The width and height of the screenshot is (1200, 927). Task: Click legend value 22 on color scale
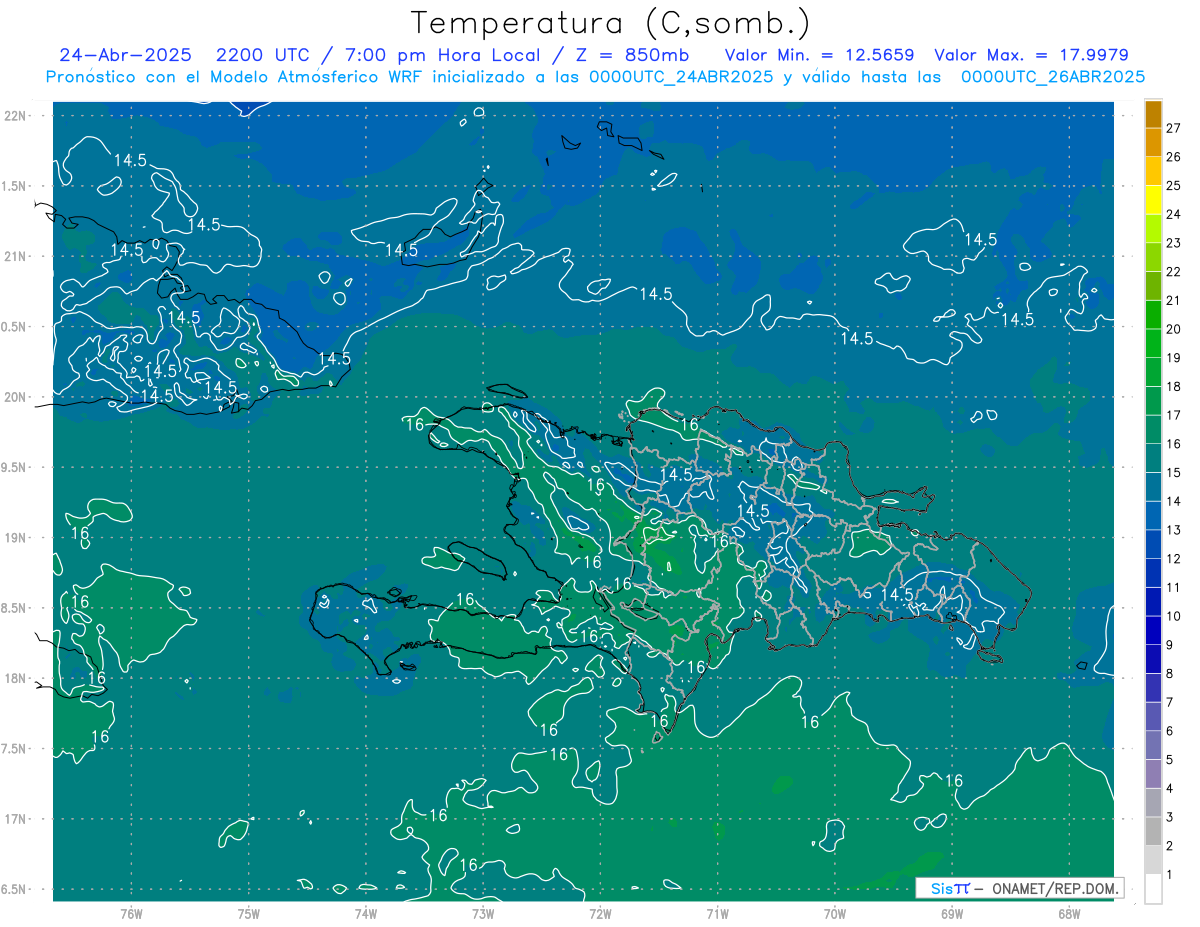[1174, 271]
